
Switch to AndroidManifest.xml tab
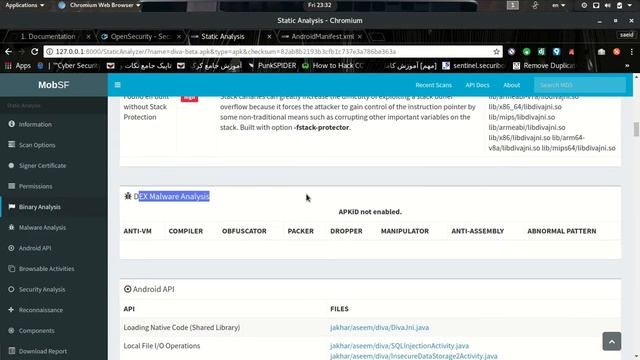point(322,36)
